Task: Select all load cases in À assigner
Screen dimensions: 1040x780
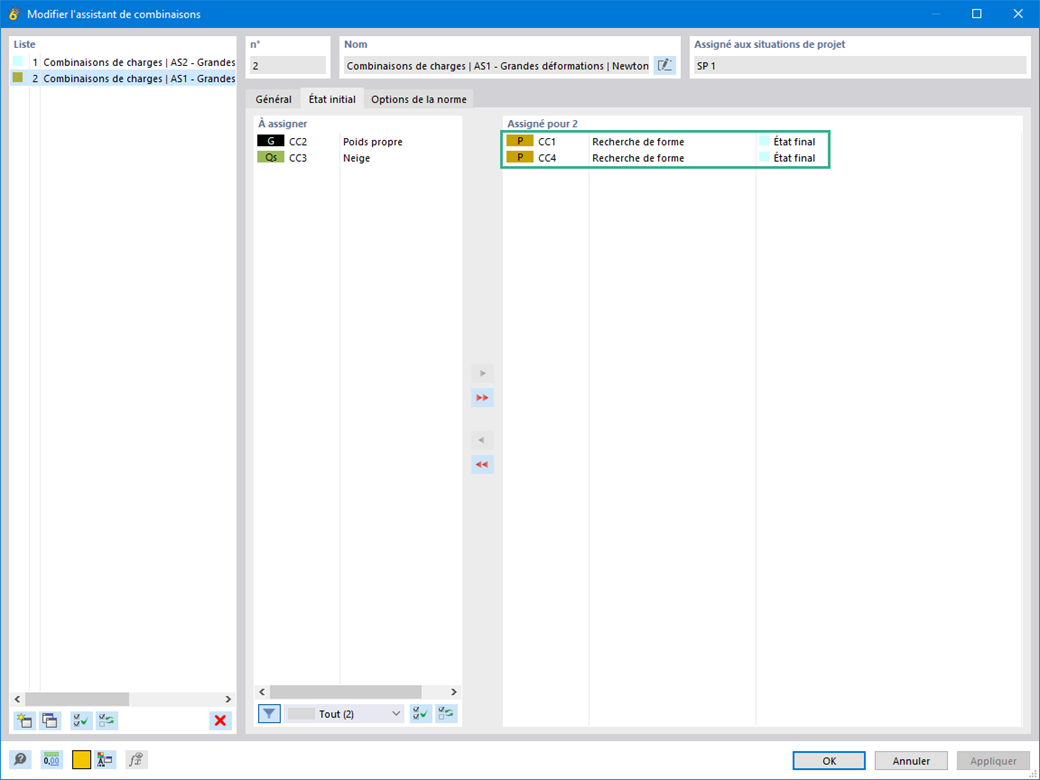Action: 421,714
